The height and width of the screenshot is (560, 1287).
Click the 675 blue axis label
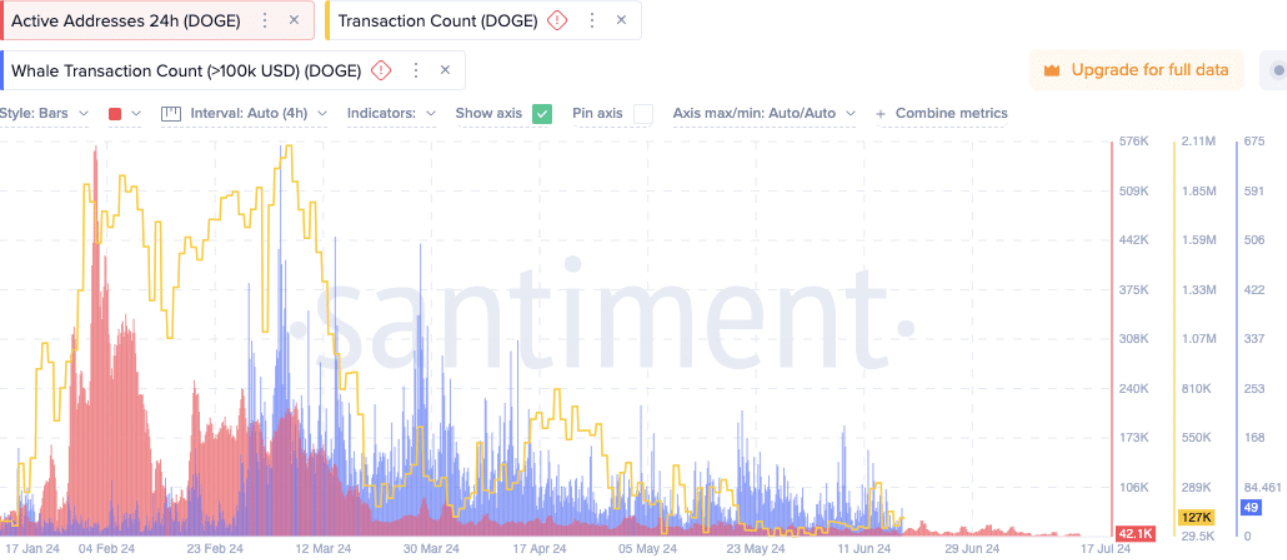click(x=1254, y=141)
